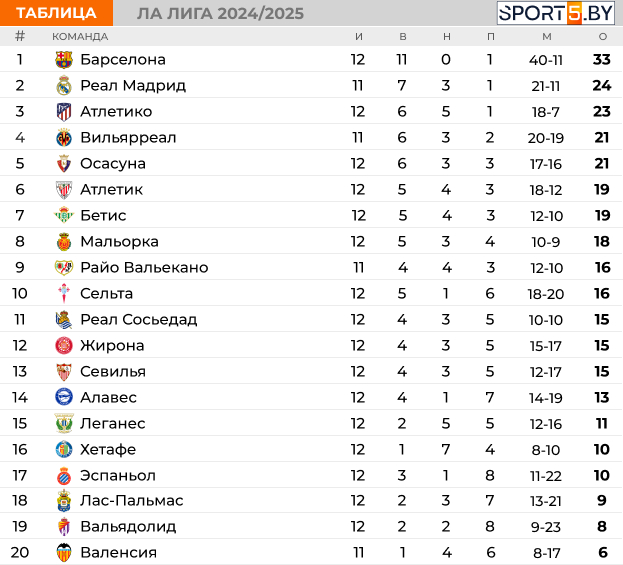The width and height of the screenshot is (623, 565).
Task: Click the Real Madrid crest icon
Action: point(64,85)
